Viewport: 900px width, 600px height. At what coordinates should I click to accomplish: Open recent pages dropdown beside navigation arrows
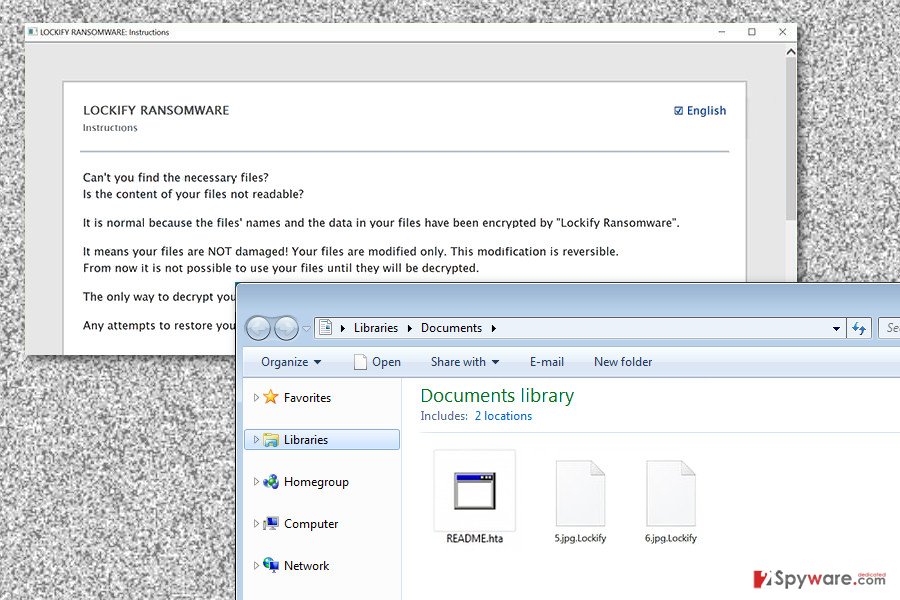(307, 329)
